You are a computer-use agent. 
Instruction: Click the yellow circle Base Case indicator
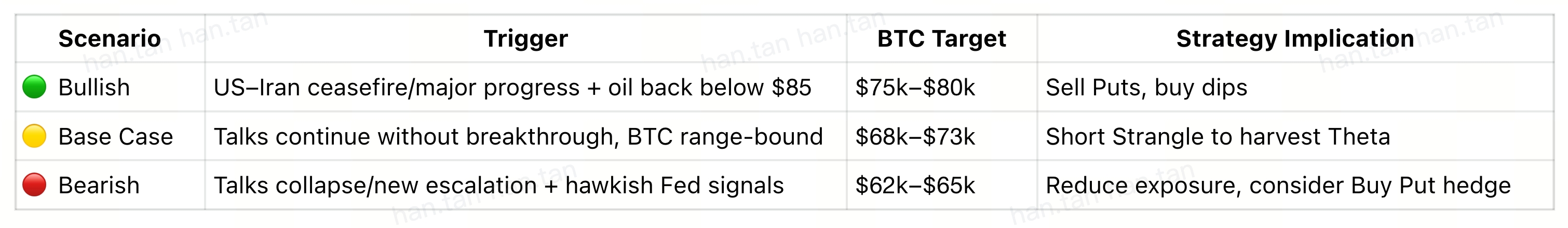[34, 136]
